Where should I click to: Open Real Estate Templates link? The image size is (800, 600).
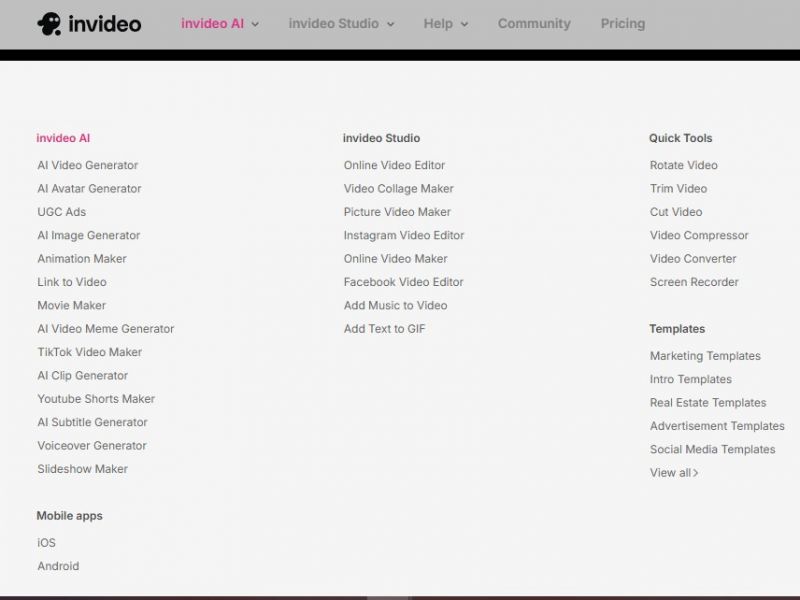708,403
